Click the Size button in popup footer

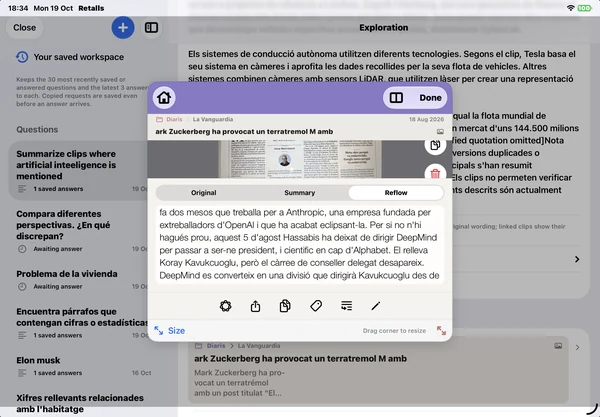click(x=170, y=331)
